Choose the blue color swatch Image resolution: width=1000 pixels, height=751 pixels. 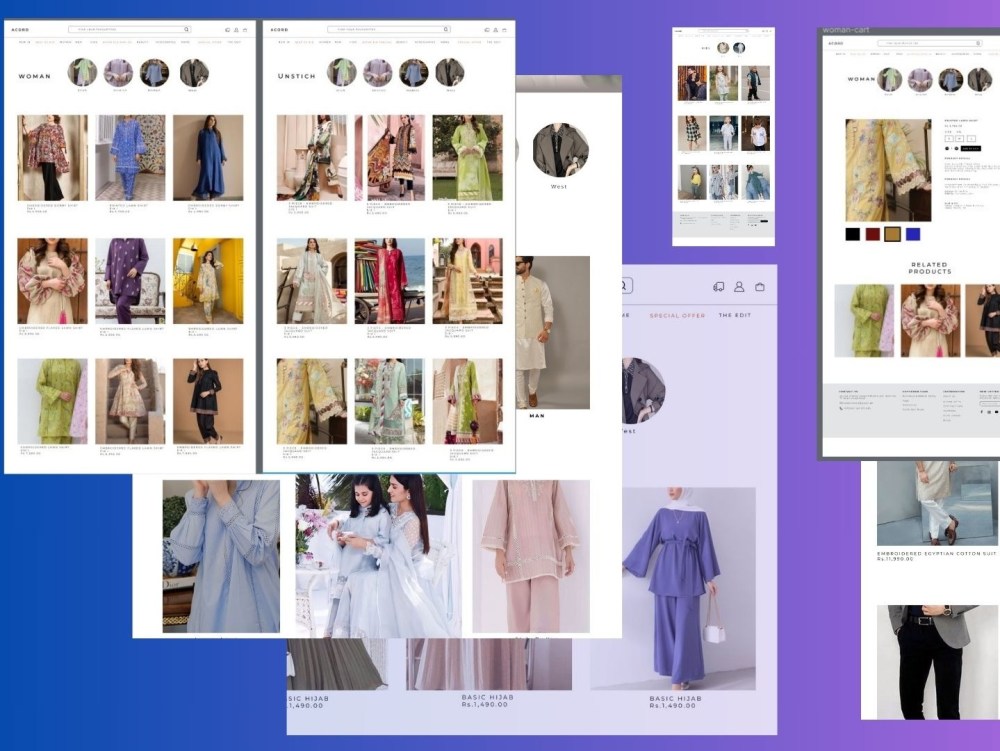click(913, 234)
